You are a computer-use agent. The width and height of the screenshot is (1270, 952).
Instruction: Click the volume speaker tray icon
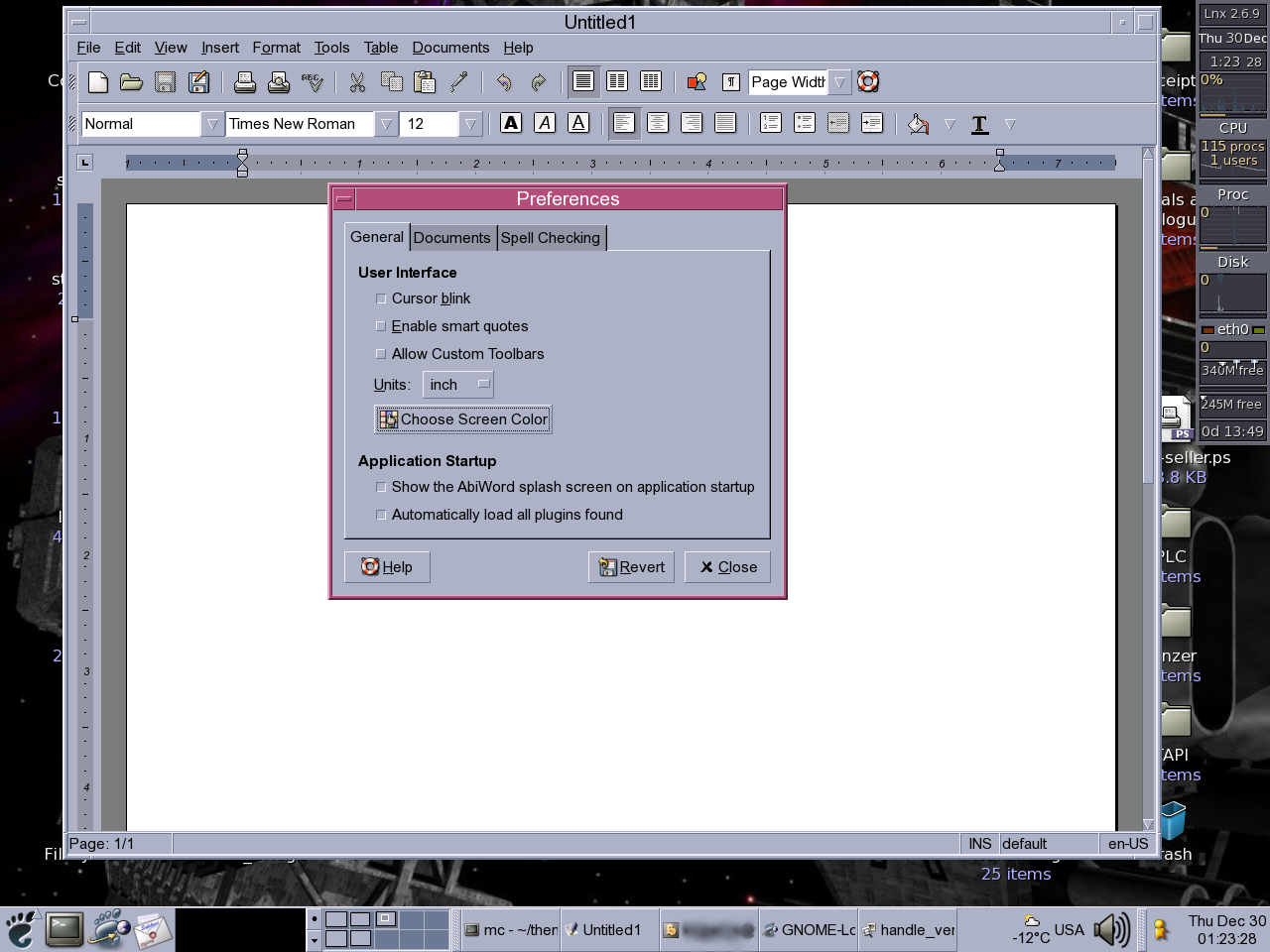click(1111, 929)
